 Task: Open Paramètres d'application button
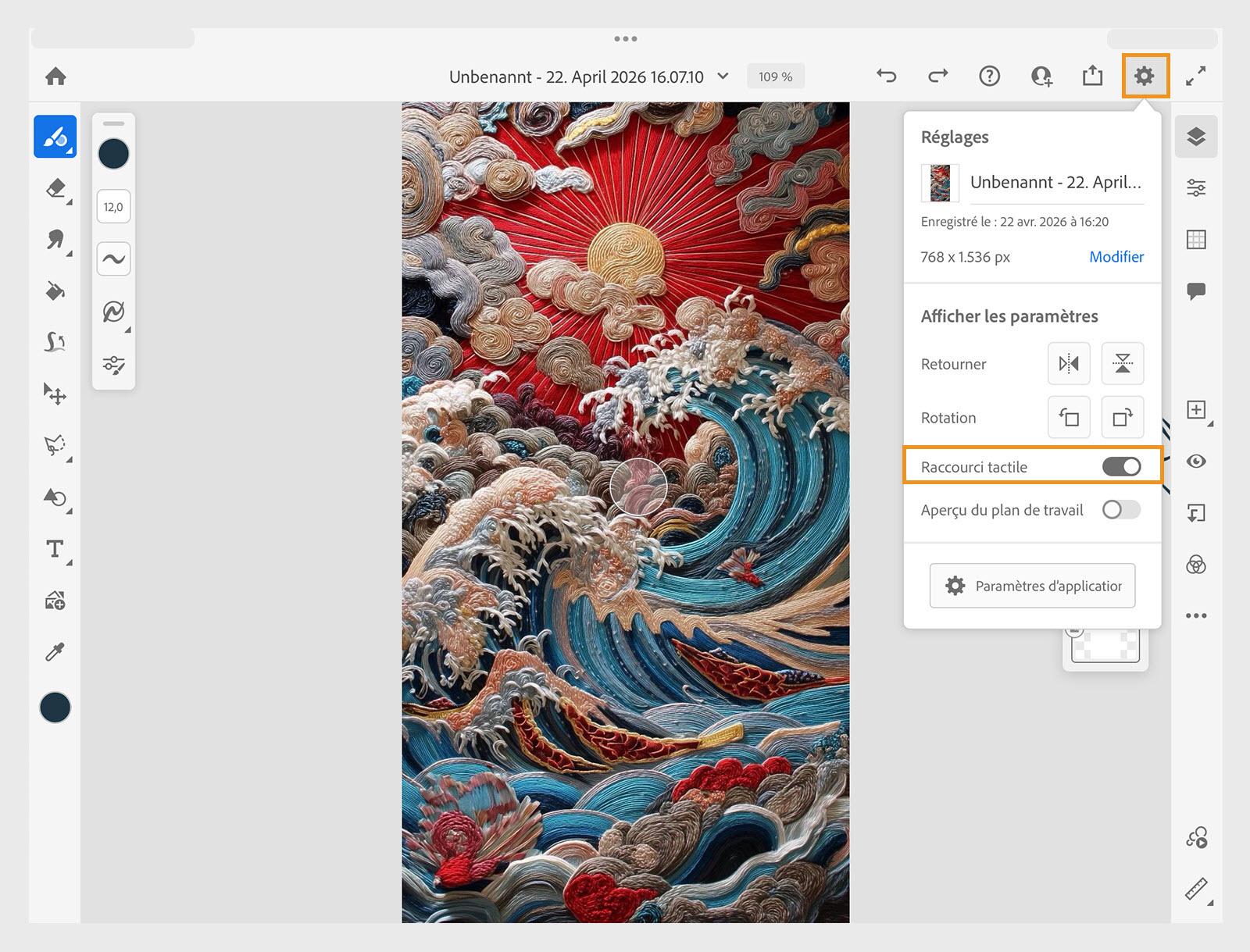[1032, 586]
